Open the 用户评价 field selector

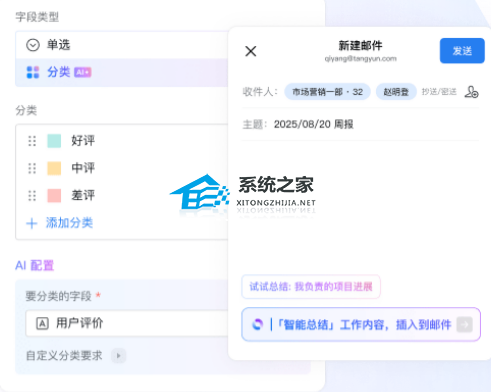click(127, 323)
